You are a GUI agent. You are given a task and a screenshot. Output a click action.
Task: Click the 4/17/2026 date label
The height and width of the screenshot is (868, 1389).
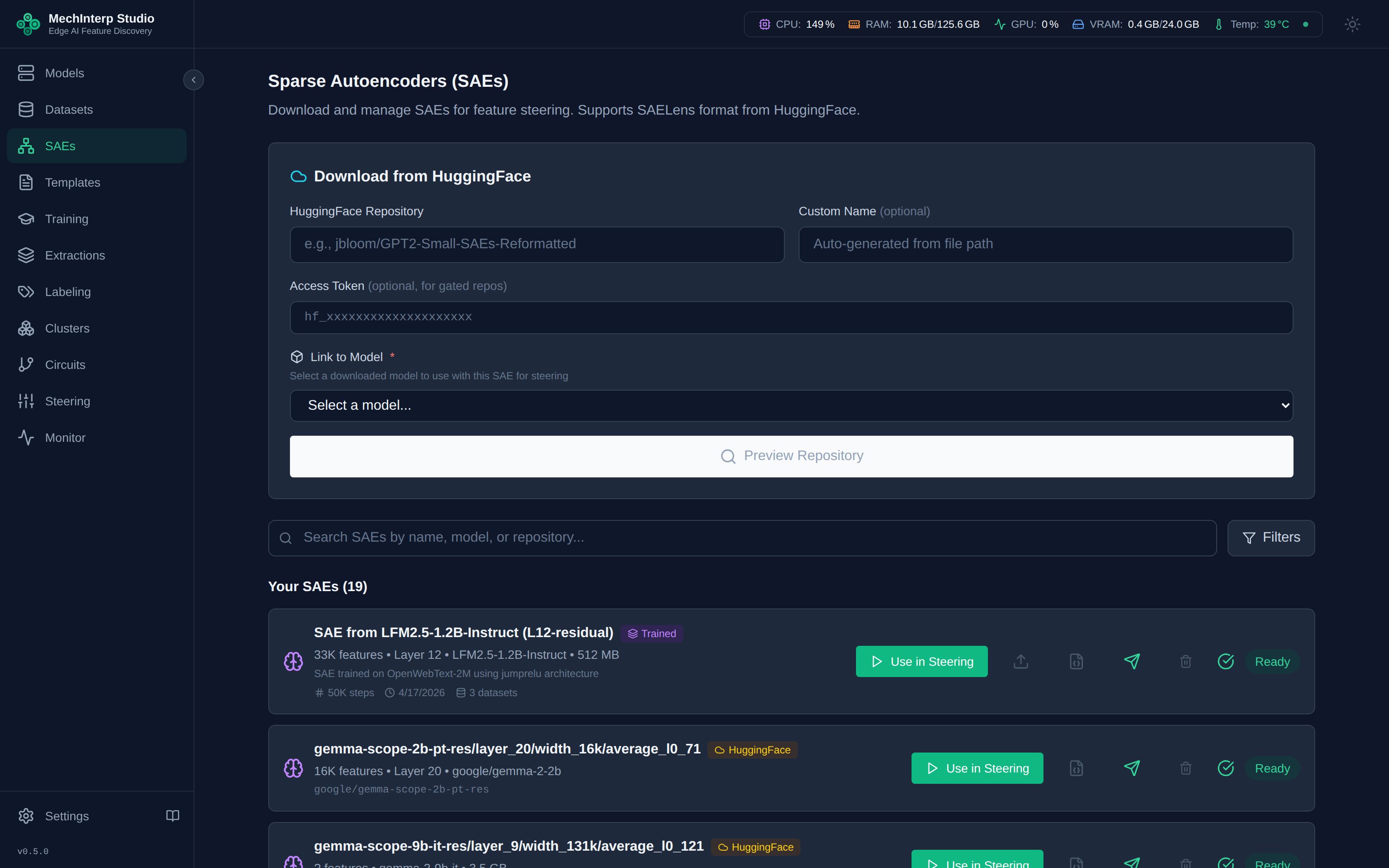[415, 693]
